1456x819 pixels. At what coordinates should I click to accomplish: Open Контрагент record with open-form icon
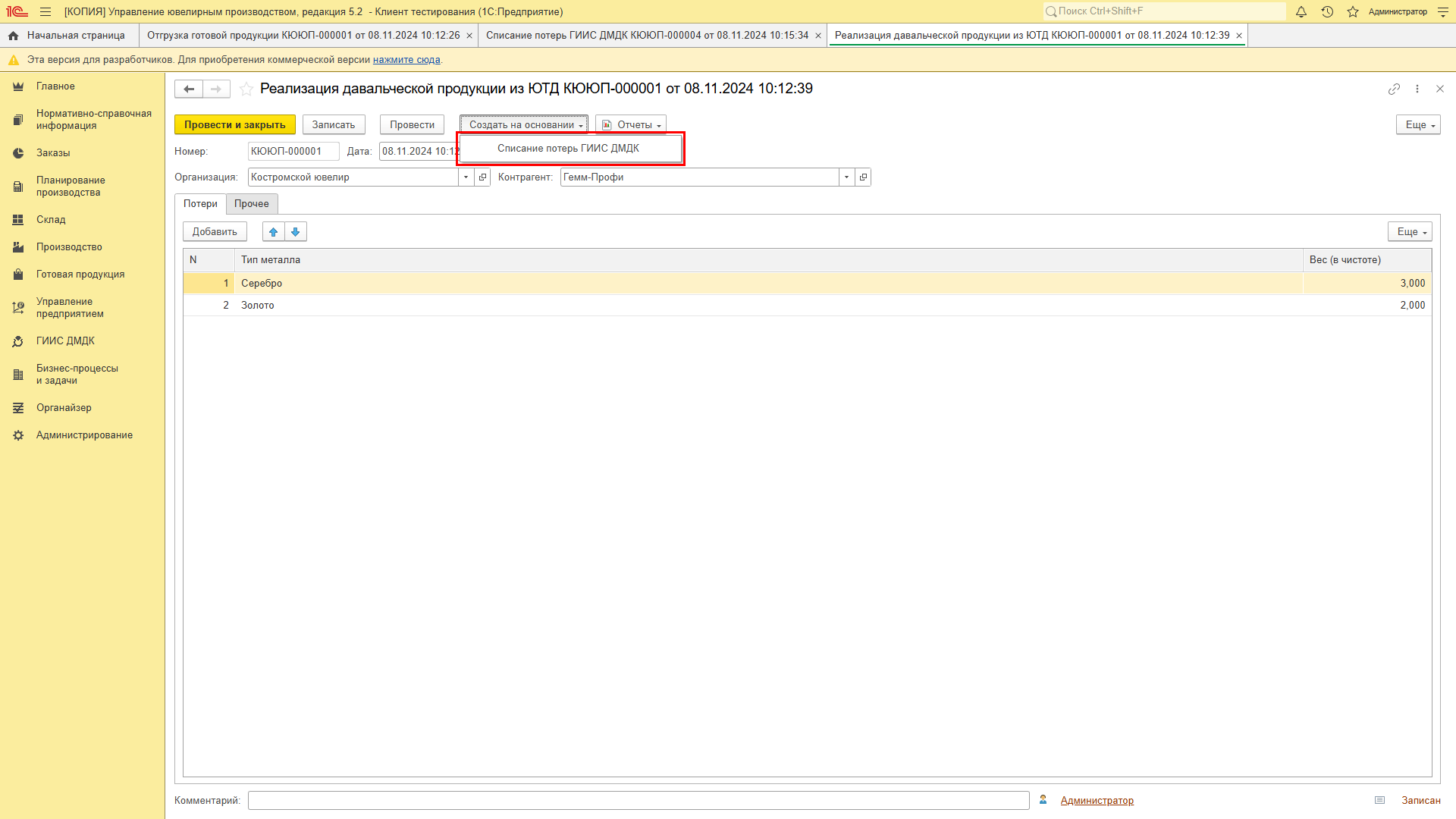click(x=863, y=177)
